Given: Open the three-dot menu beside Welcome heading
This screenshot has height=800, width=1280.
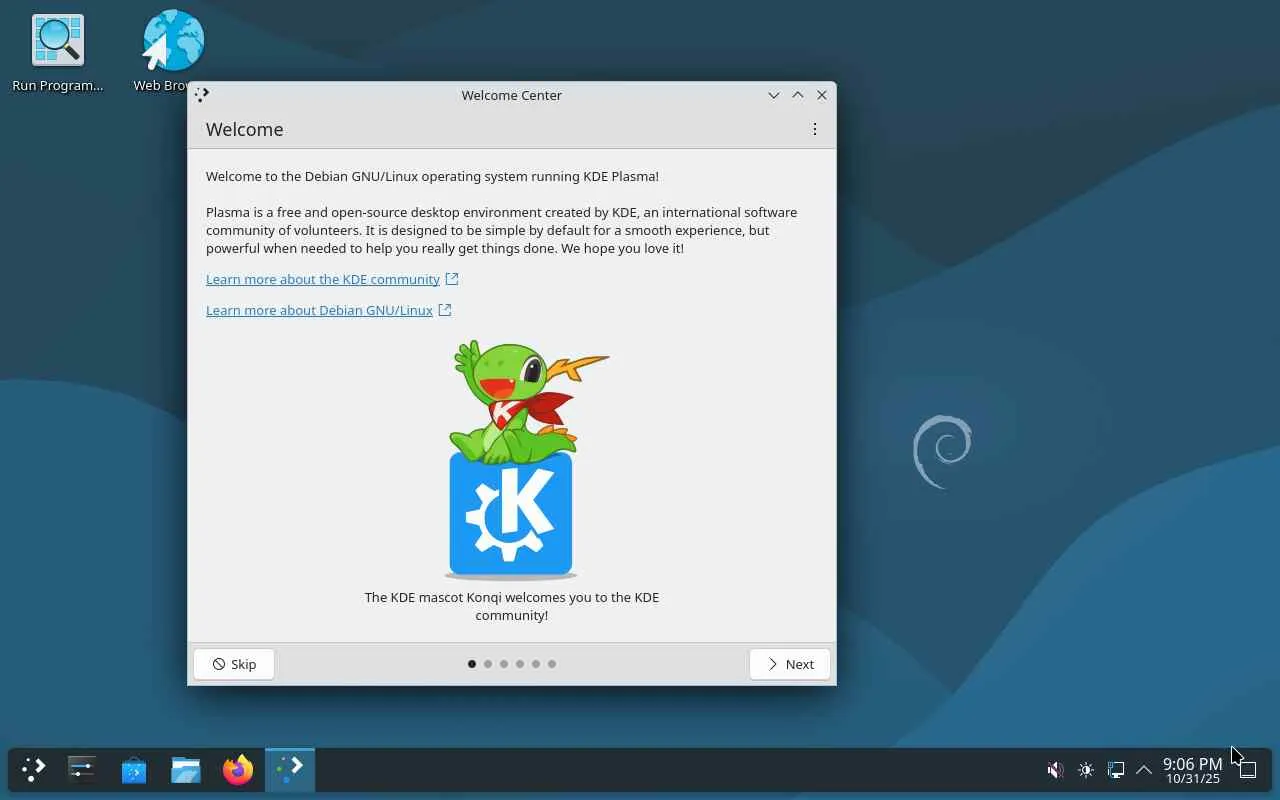Looking at the screenshot, I should click(815, 129).
